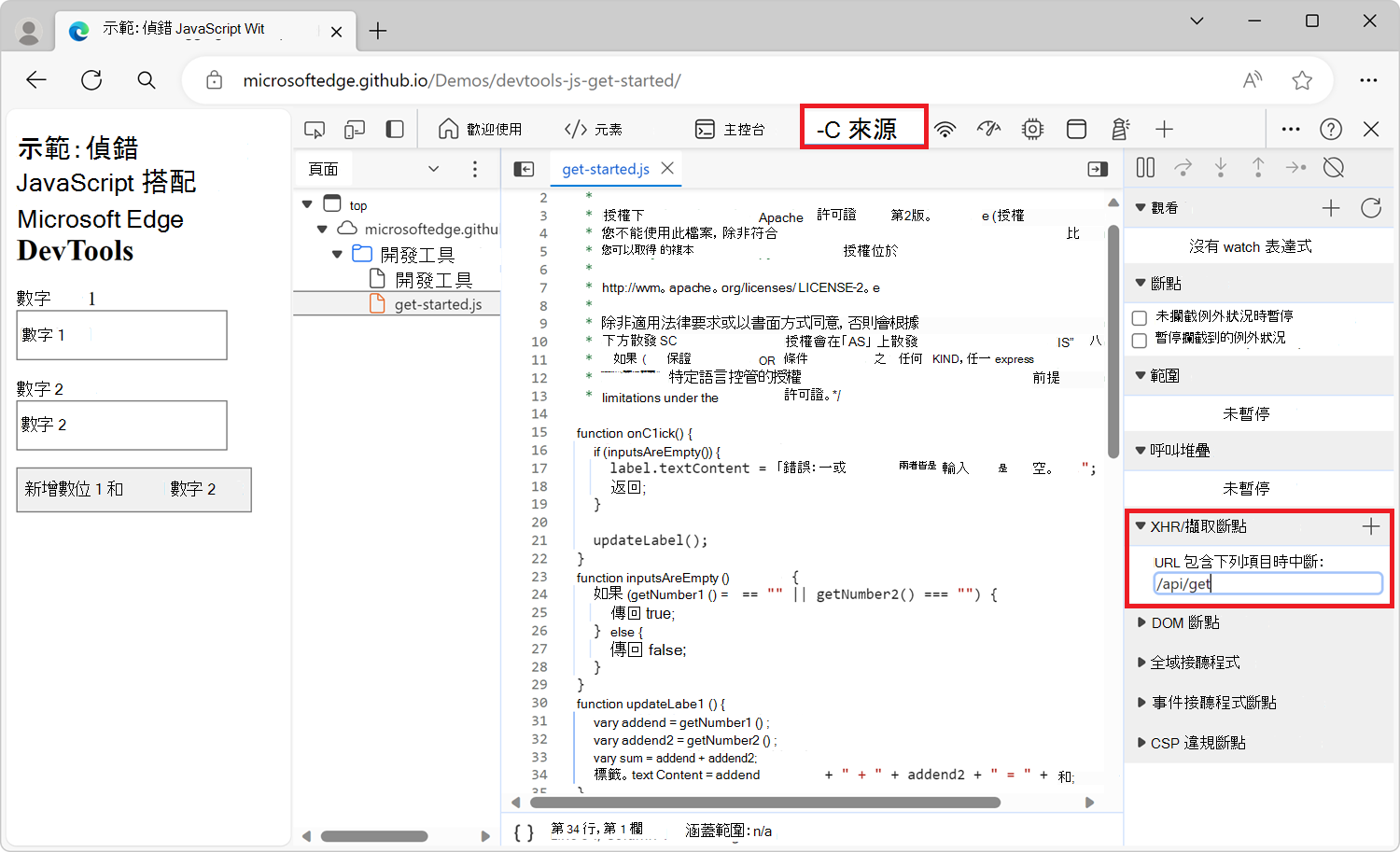Click the Step over next function call icon
Image resolution: width=1400 pixels, height=852 pixels.
click(1183, 167)
